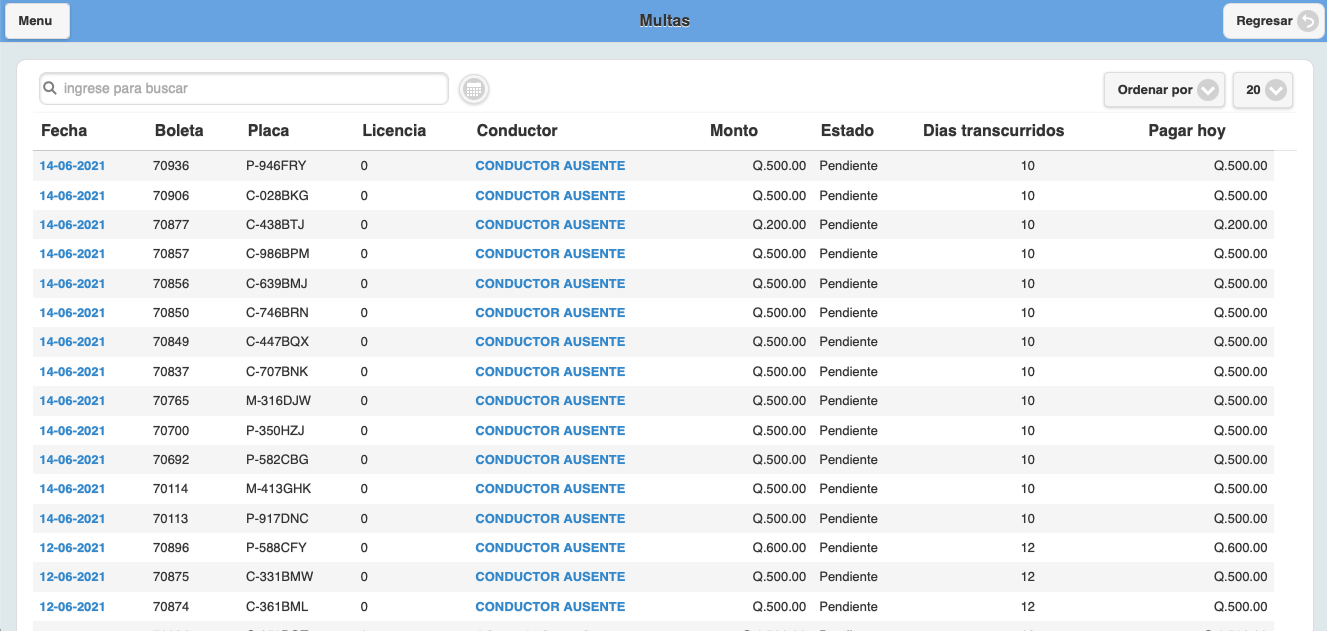Click the Monto column header
The height and width of the screenshot is (631, 1327).
[733, 131]
